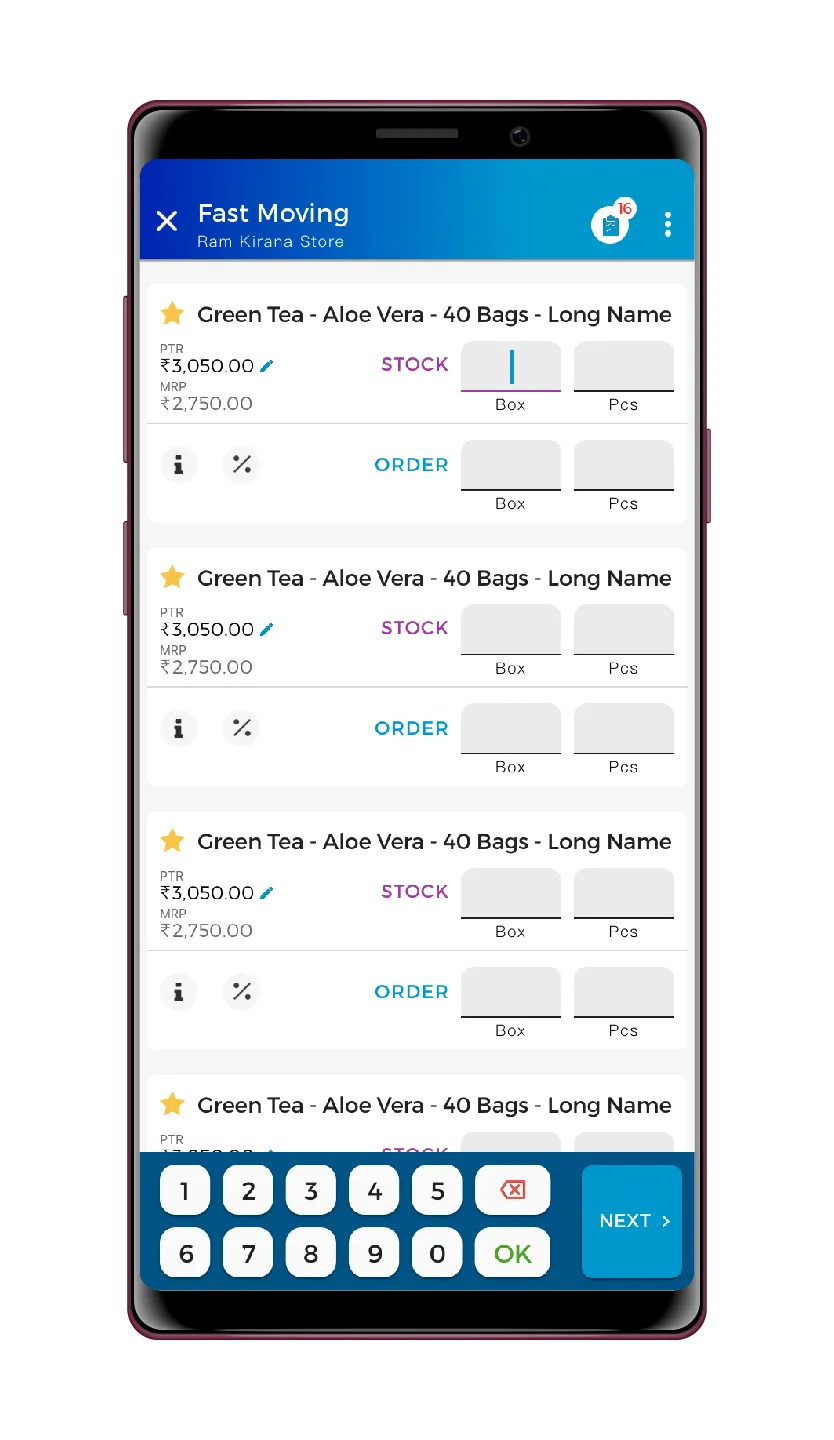The width and height of the screenshot is (834, 1440).
Task: Close the Fast Moving screen
Action: 167,222
